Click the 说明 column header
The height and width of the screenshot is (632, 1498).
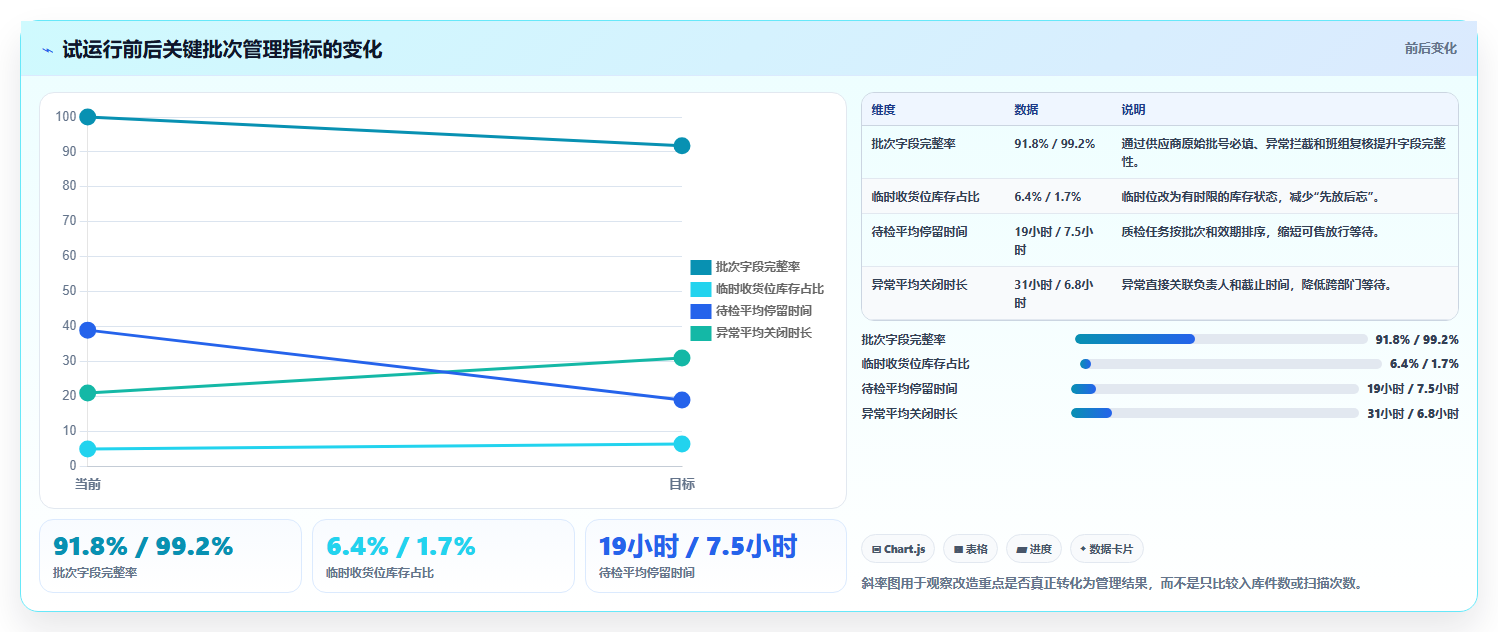1134,110
